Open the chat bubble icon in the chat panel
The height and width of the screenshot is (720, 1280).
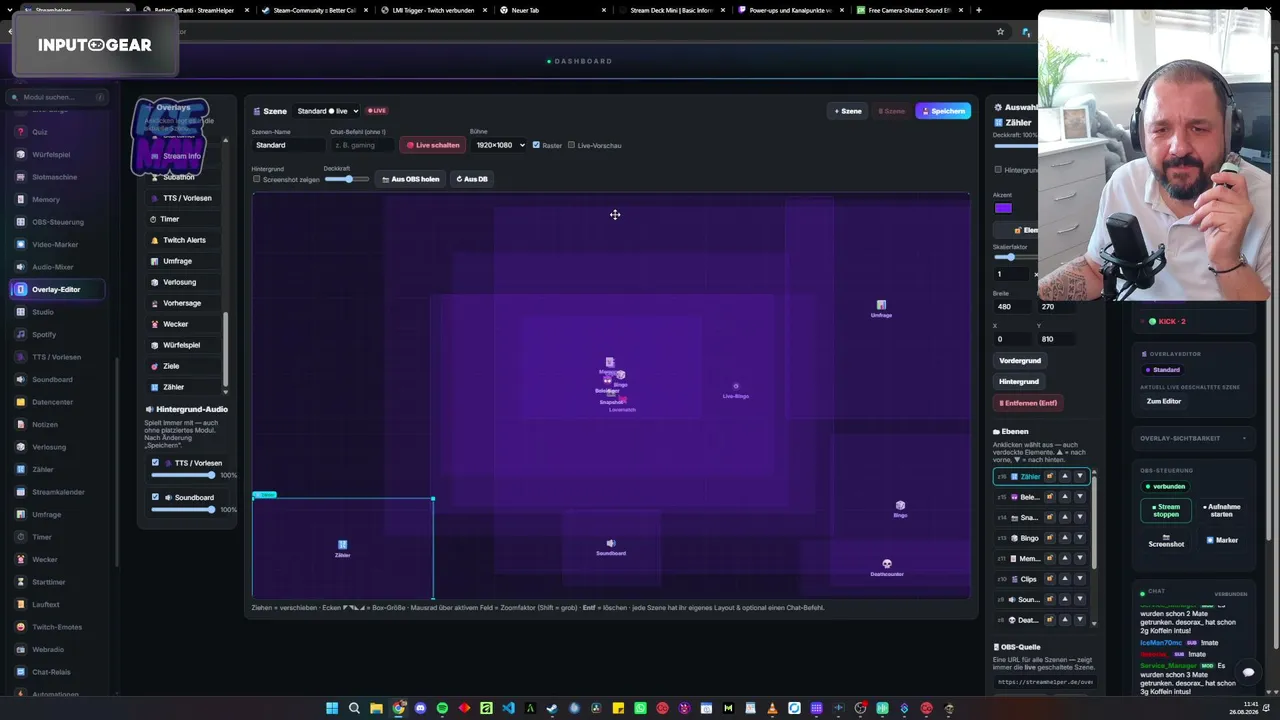(x=1248, y=672)
